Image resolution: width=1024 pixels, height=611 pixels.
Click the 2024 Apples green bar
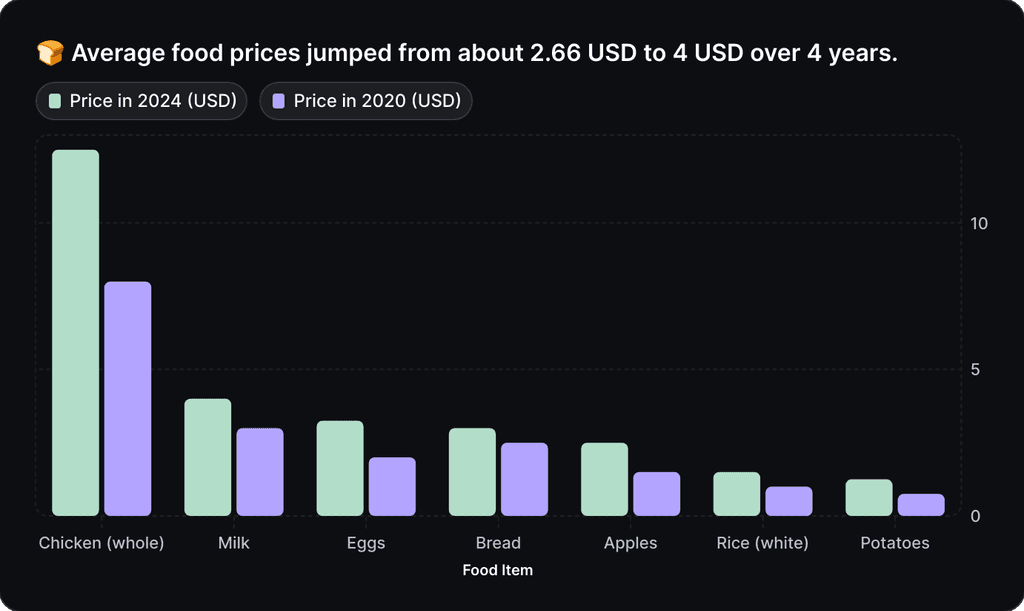point(604,479)
